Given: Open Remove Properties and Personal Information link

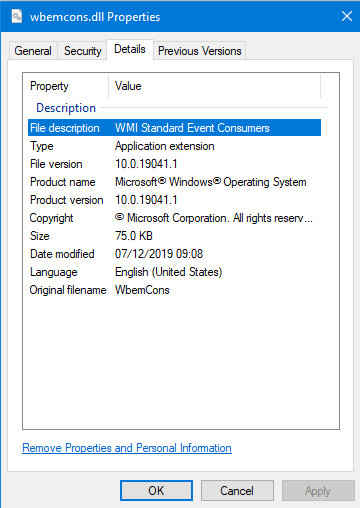Looking at the screenshot, I should click(x=127, y=448).
